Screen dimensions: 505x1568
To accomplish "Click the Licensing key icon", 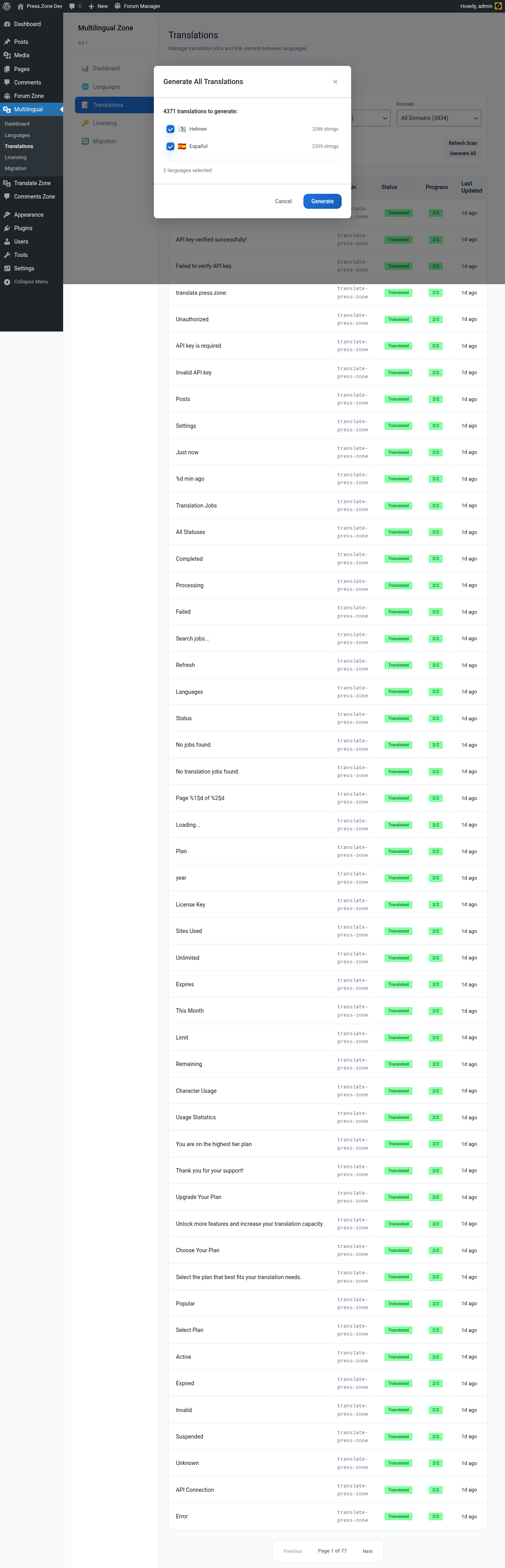I will tap(85, 123).
